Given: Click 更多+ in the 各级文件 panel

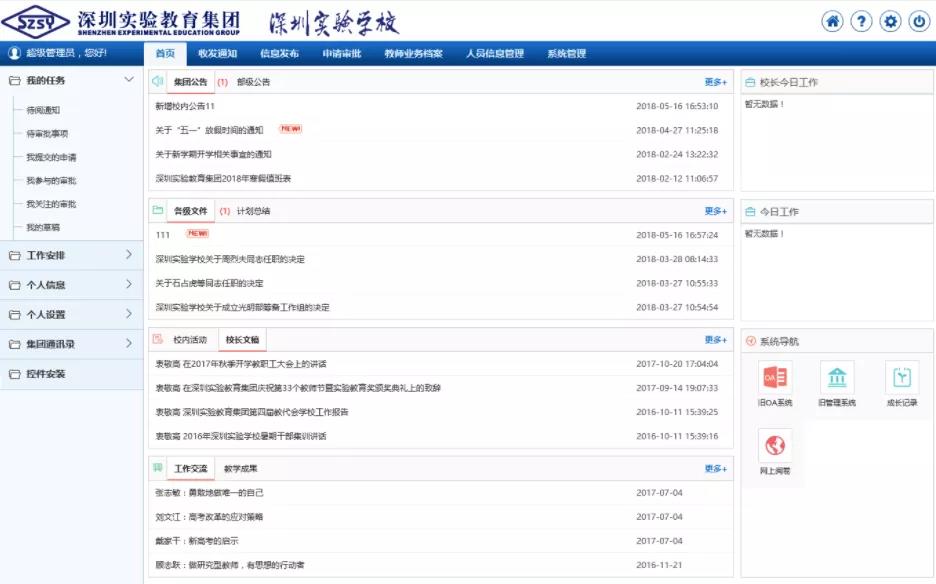Looking at the screenshot, I should tap(716, 211).
